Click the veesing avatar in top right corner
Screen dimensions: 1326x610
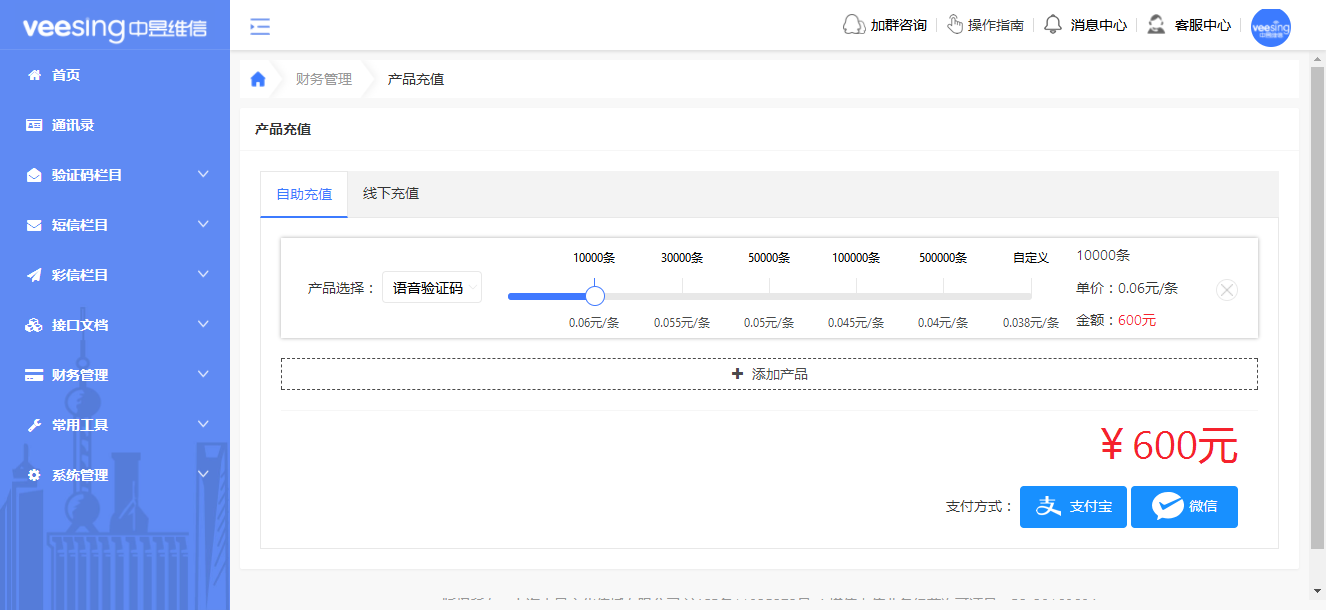click(1271, 28)
